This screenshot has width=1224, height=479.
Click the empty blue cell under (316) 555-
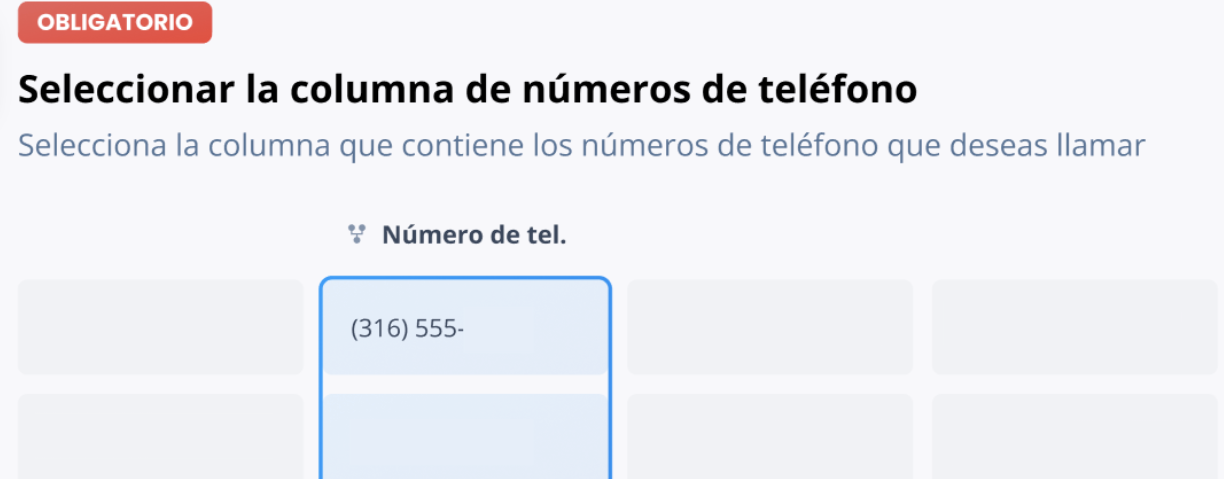tap(465, 436)
